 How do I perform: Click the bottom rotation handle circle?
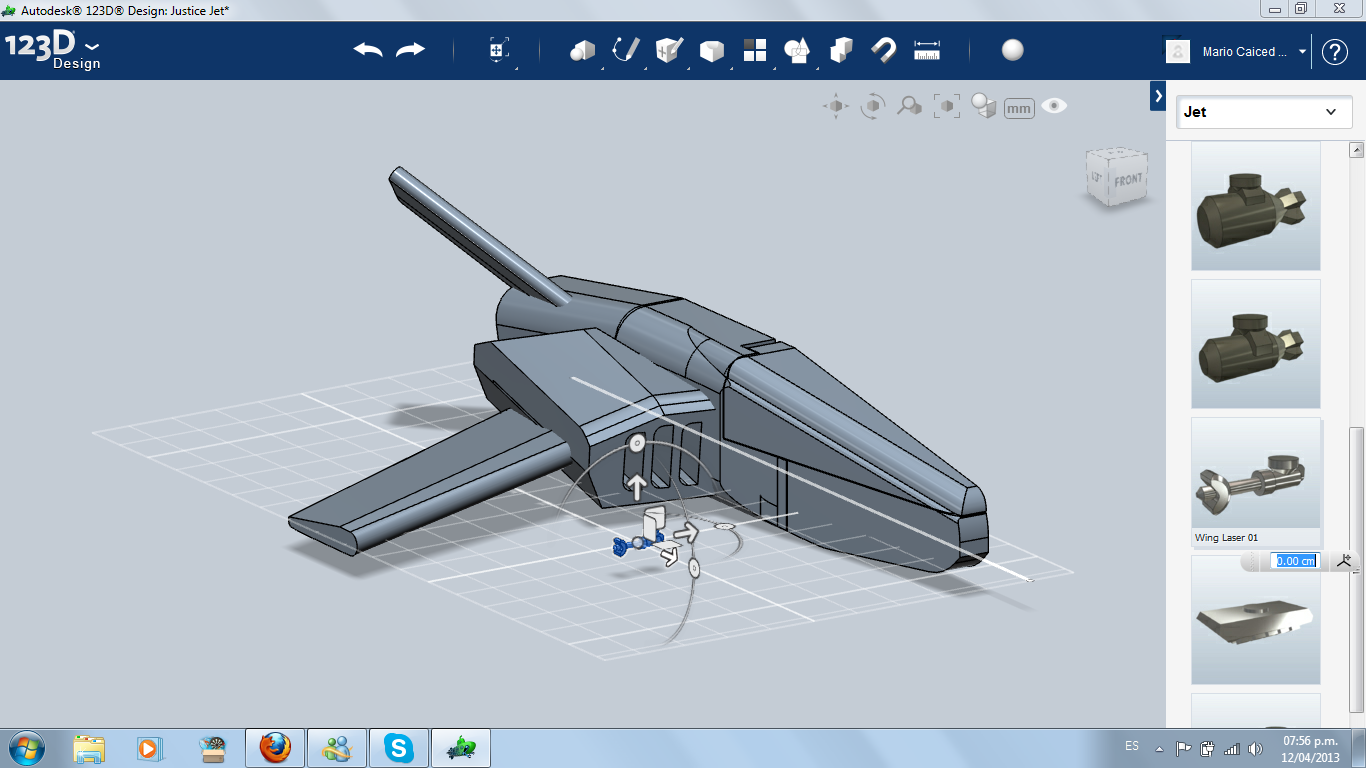(694, 569)
